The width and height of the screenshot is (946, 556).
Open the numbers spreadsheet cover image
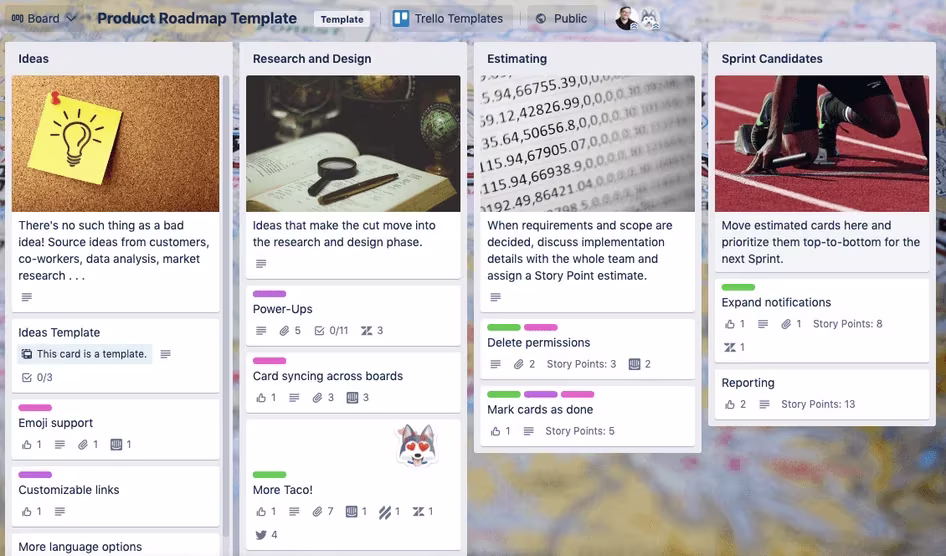point(588,144)
